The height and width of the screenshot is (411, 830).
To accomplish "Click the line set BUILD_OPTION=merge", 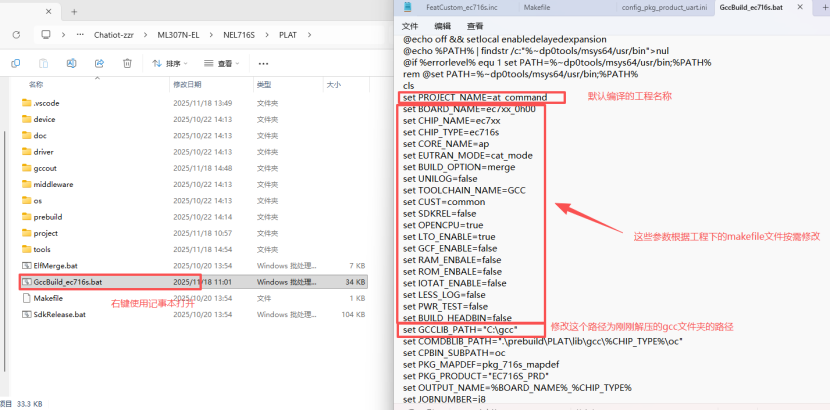I will tap(459, 167).
